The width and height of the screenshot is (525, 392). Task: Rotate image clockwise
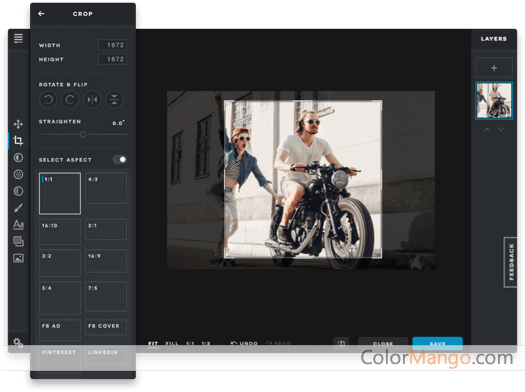coord(70,100)
